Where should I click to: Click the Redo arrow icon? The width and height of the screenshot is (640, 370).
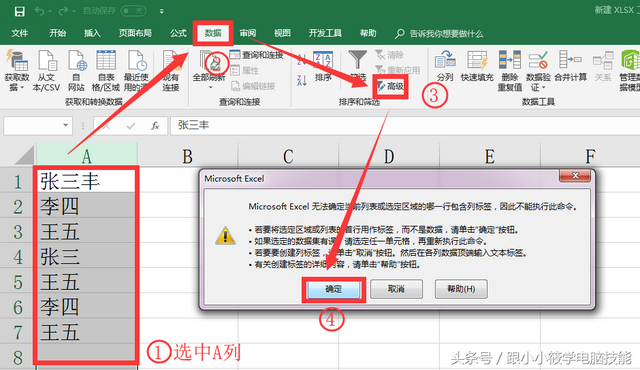(x=63, y=11)
